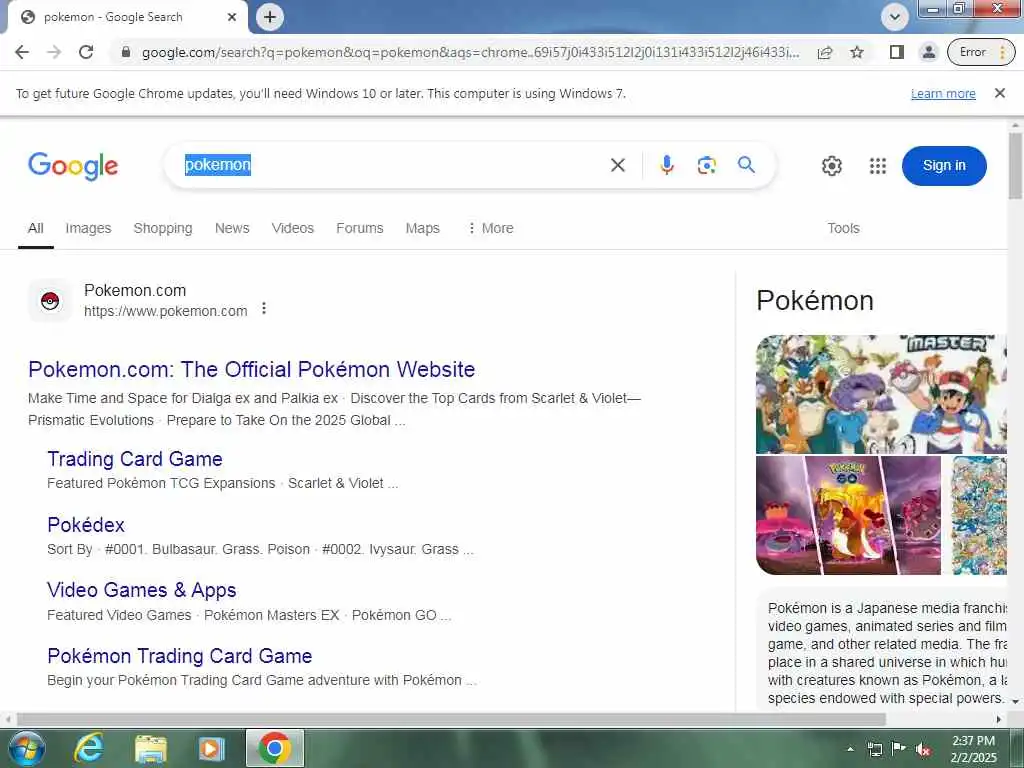Open the Windows Start menu
Viewport: 1024px width, 768px height.
coord(25,748)
